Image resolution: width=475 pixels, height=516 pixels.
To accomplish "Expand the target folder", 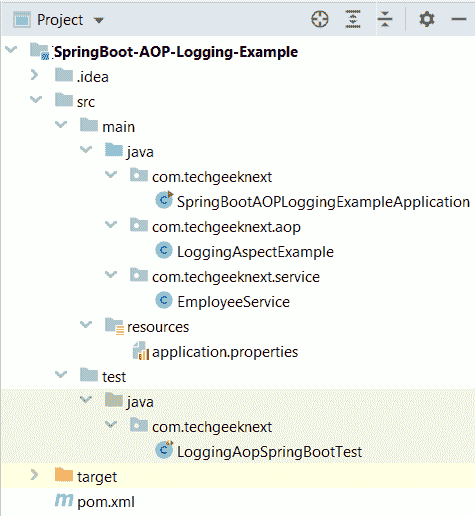I will (34, 475).
